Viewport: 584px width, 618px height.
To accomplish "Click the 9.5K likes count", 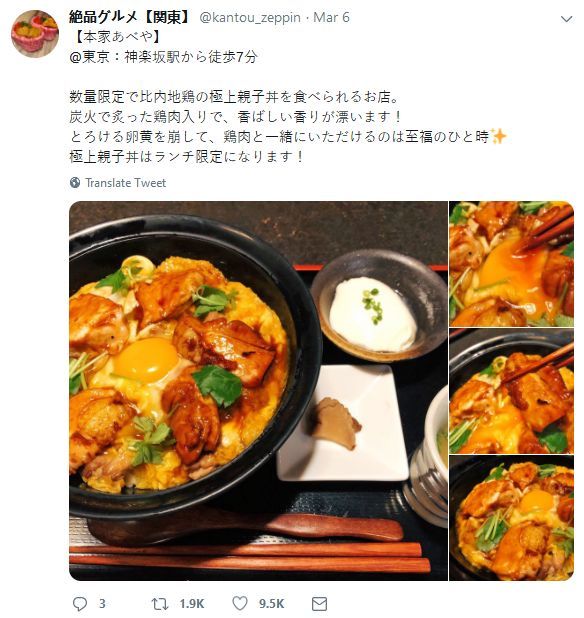I will pos(272,603).
